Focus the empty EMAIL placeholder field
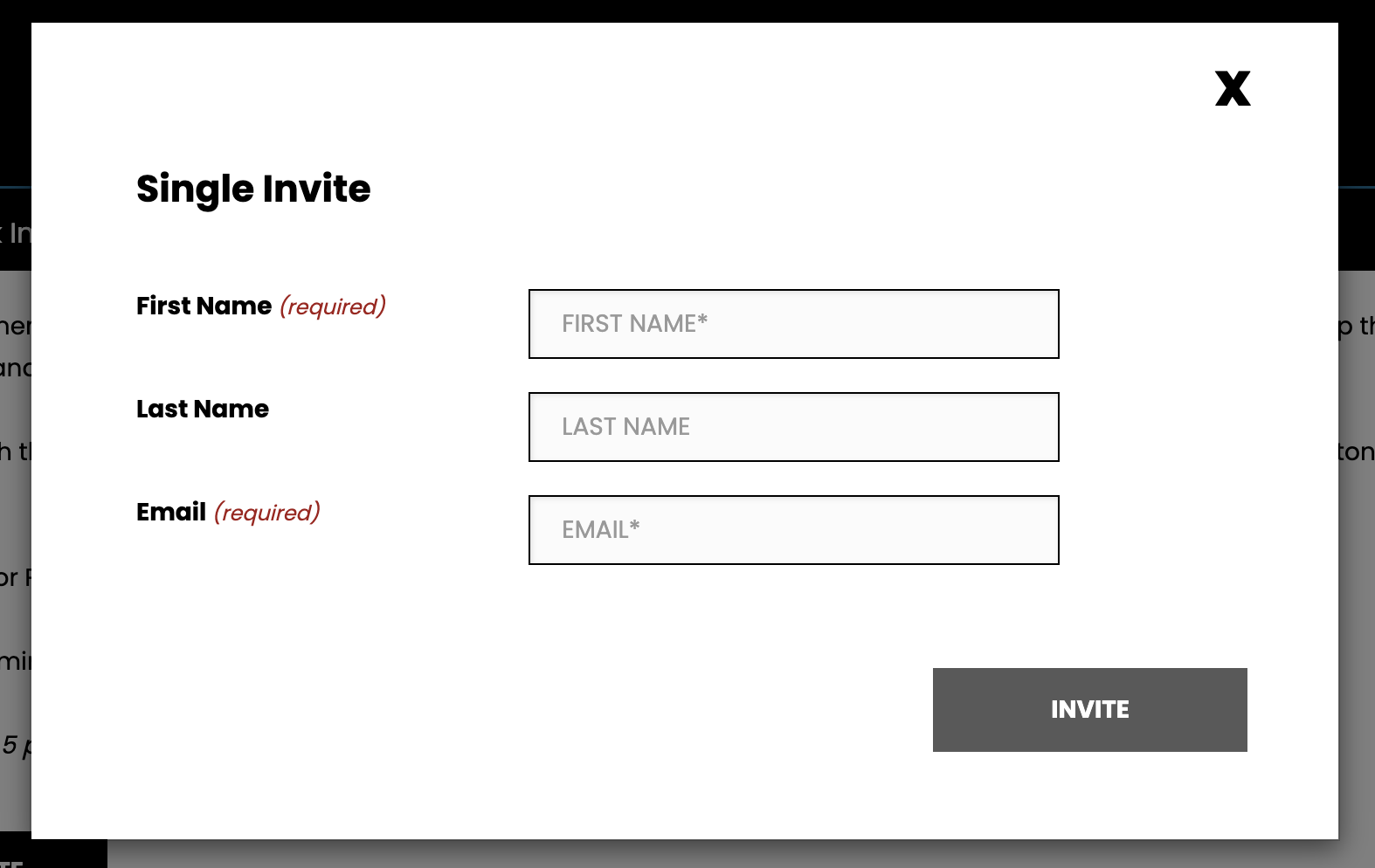The image size is (1375, 868). (793, 529)
